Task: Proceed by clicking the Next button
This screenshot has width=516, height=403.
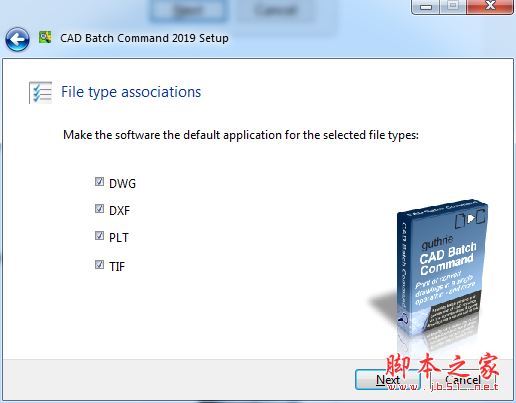Action: pyautogui.click(x=388, y=380)
